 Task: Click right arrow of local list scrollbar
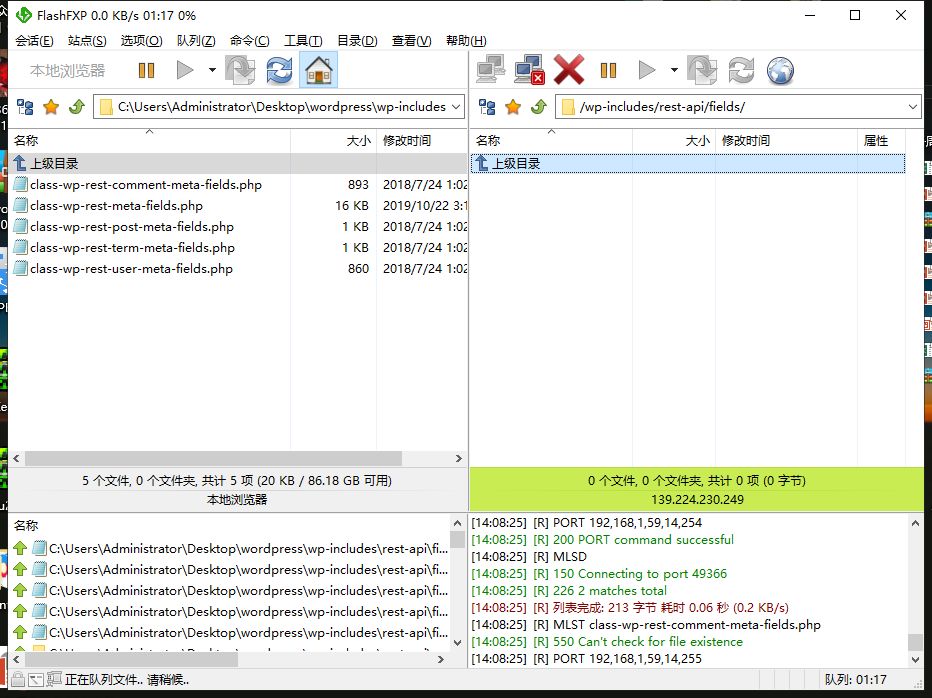pos(458,458)
